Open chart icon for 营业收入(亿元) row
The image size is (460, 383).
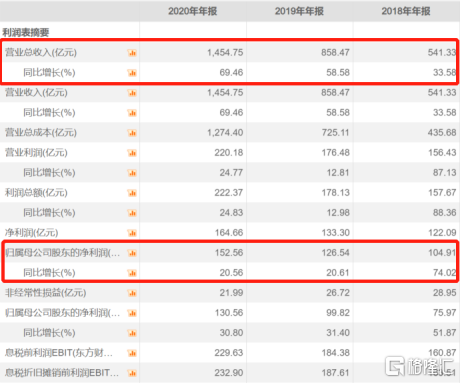point(132,93)
